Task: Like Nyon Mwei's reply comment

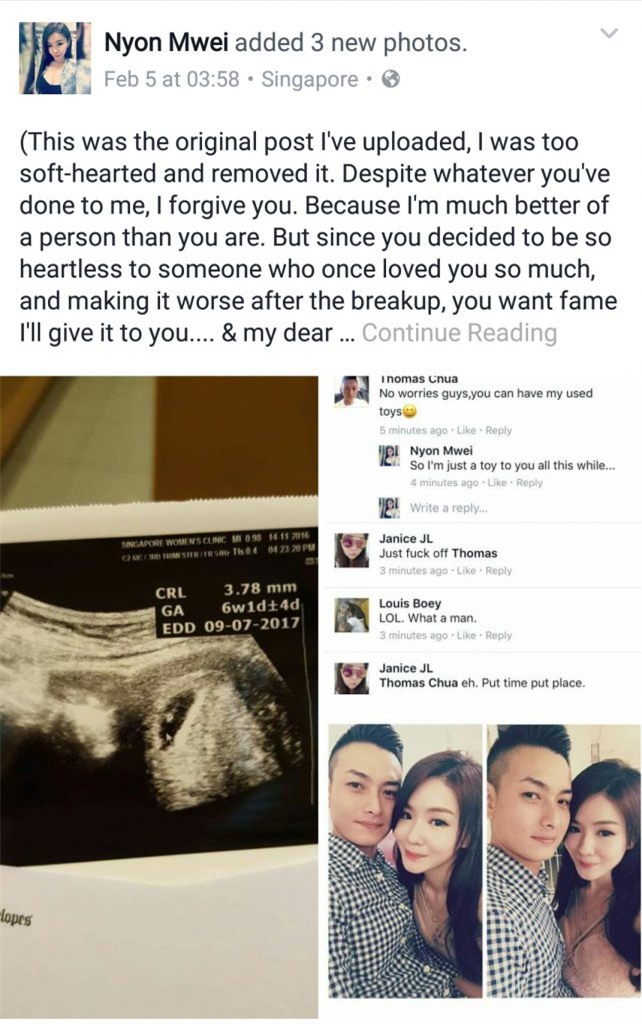Action: coord(496,483)
